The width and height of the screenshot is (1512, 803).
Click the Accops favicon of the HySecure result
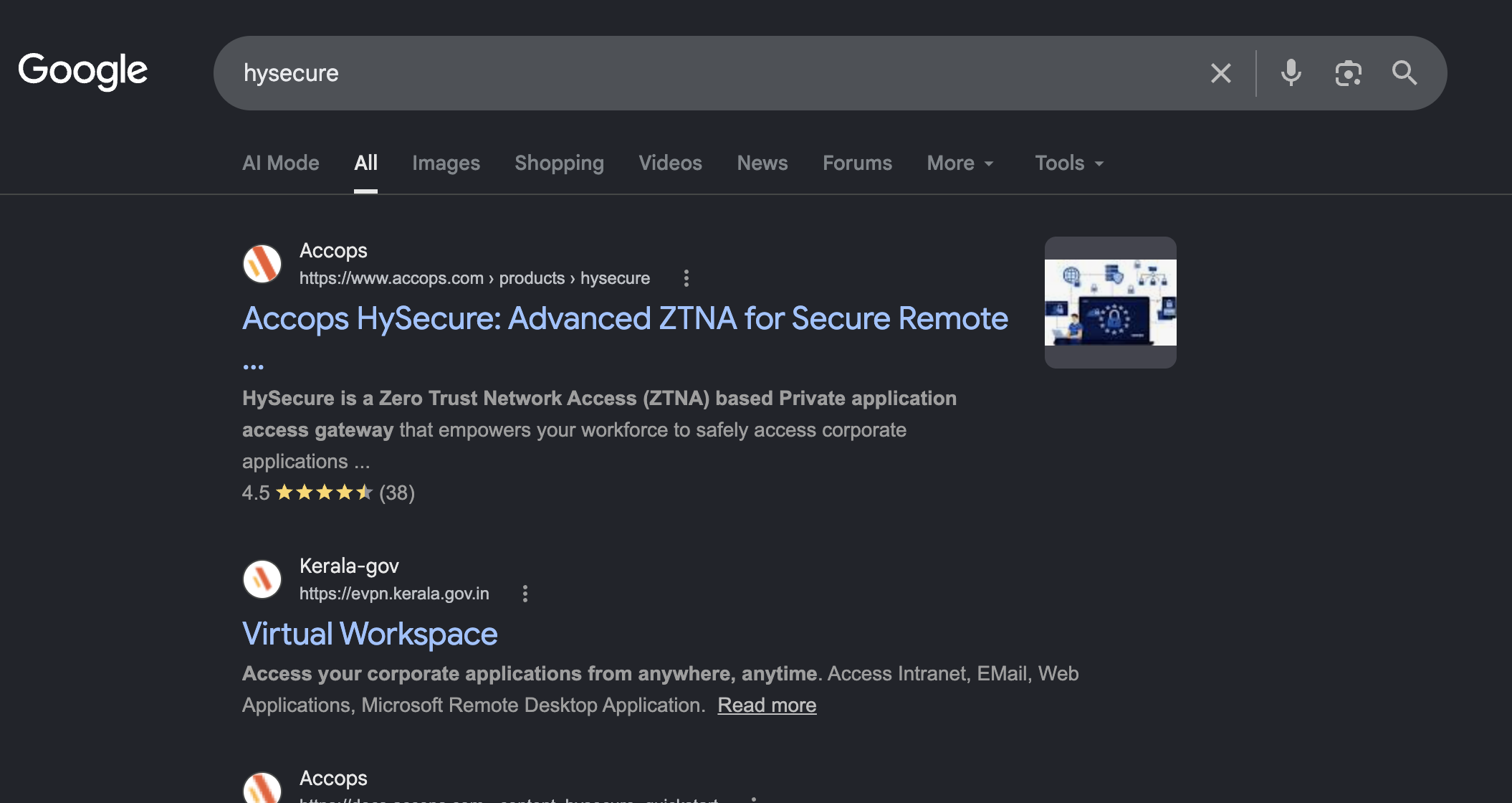262,264
